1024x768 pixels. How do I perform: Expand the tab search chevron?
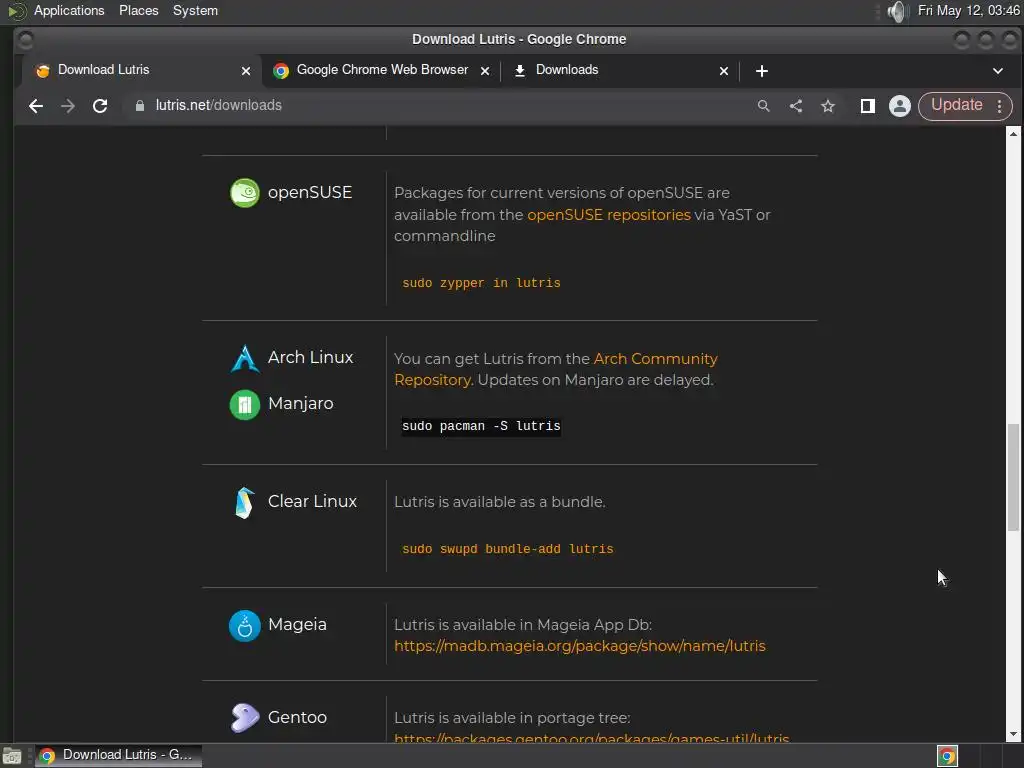coord(997,71)
